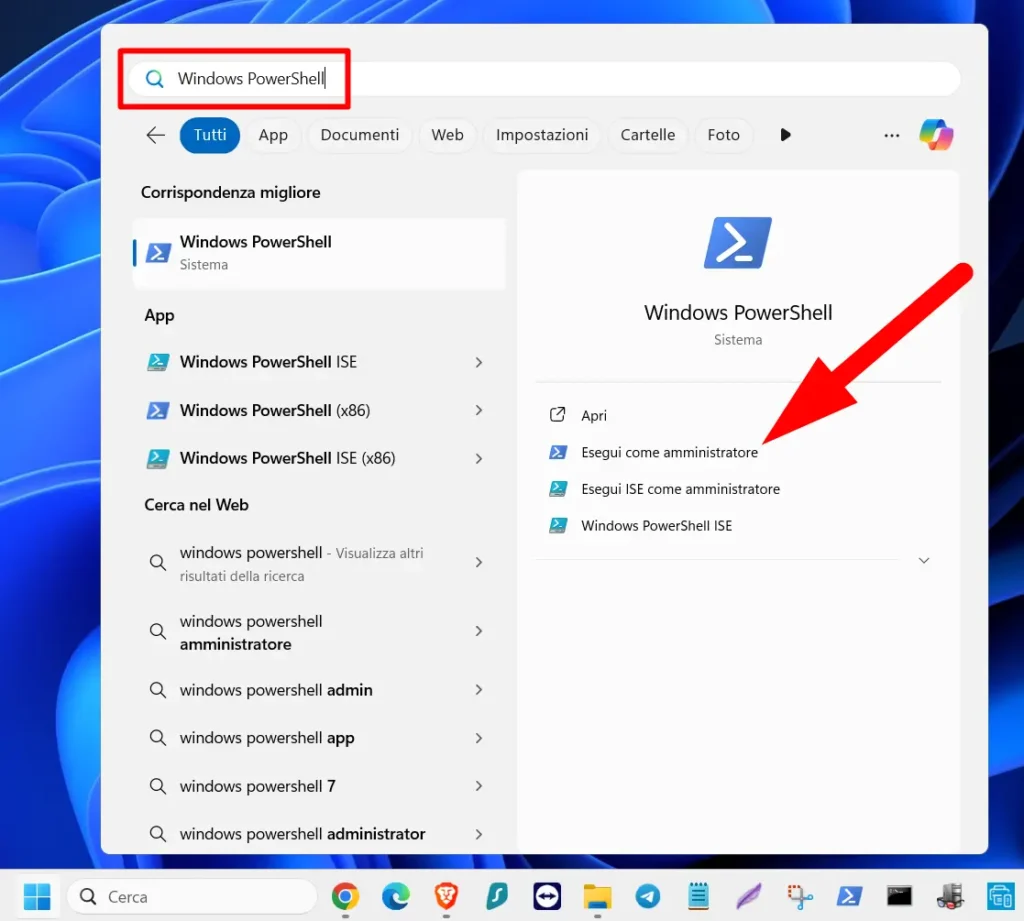Click the search field containing Windows PowerShell
This screenshot has height=921, width=1024.
(544, 79)
